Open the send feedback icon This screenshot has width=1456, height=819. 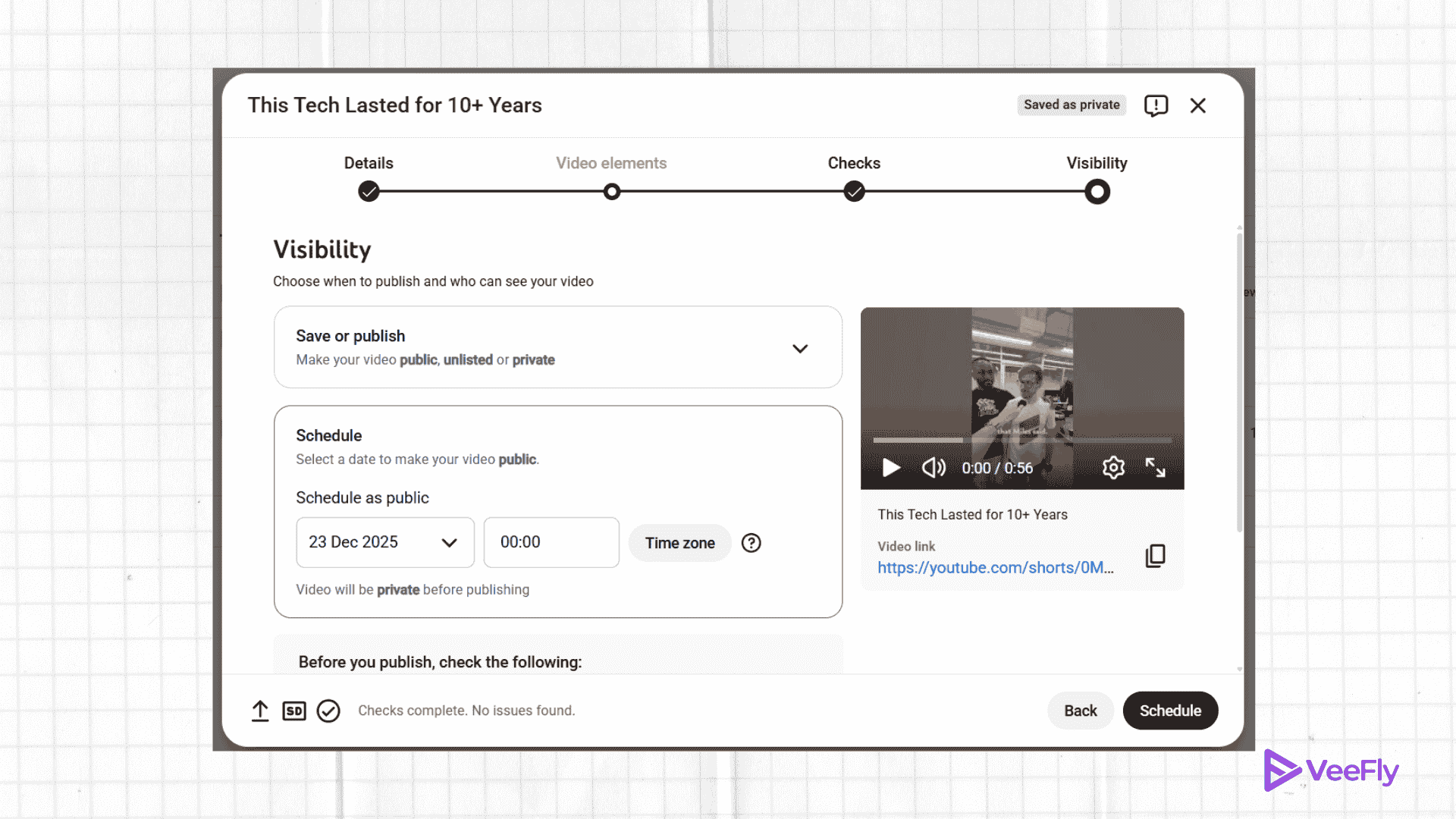point(1156,105)
